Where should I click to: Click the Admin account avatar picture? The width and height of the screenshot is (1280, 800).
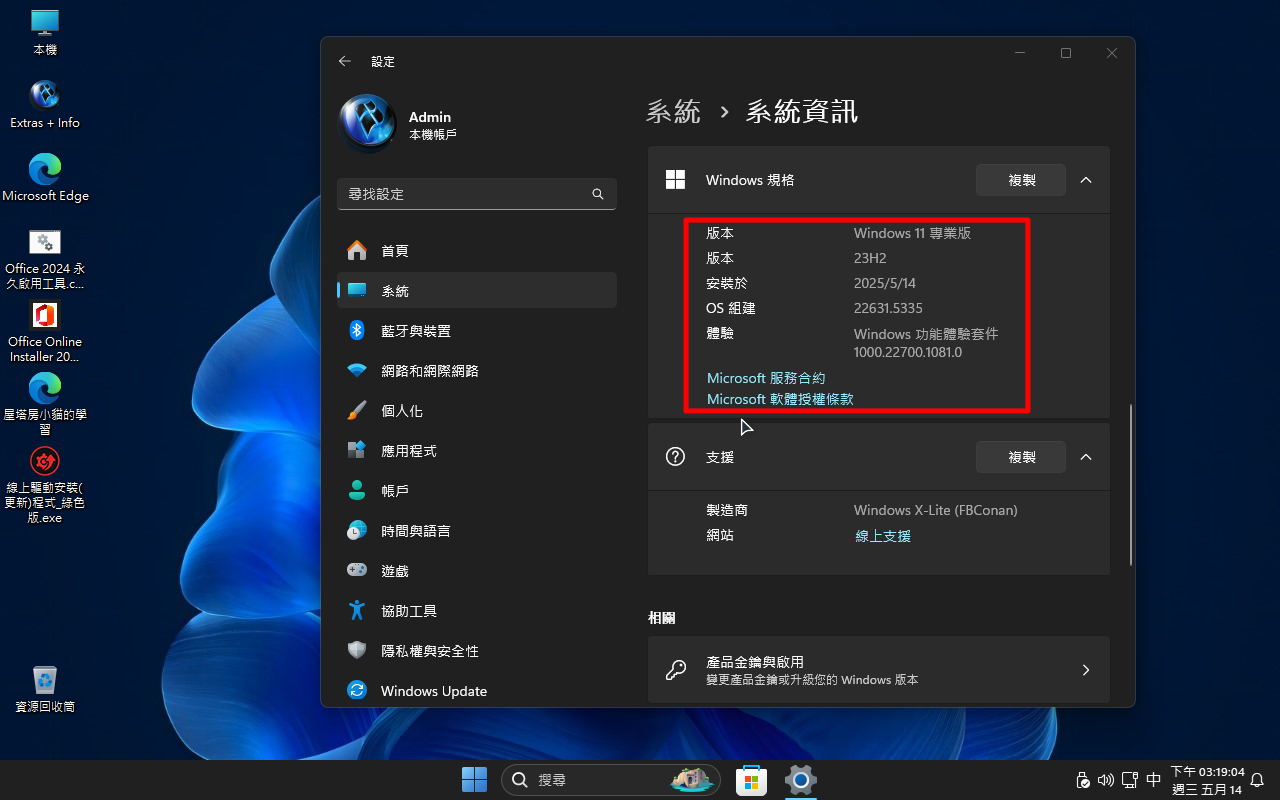coord(368,124)
